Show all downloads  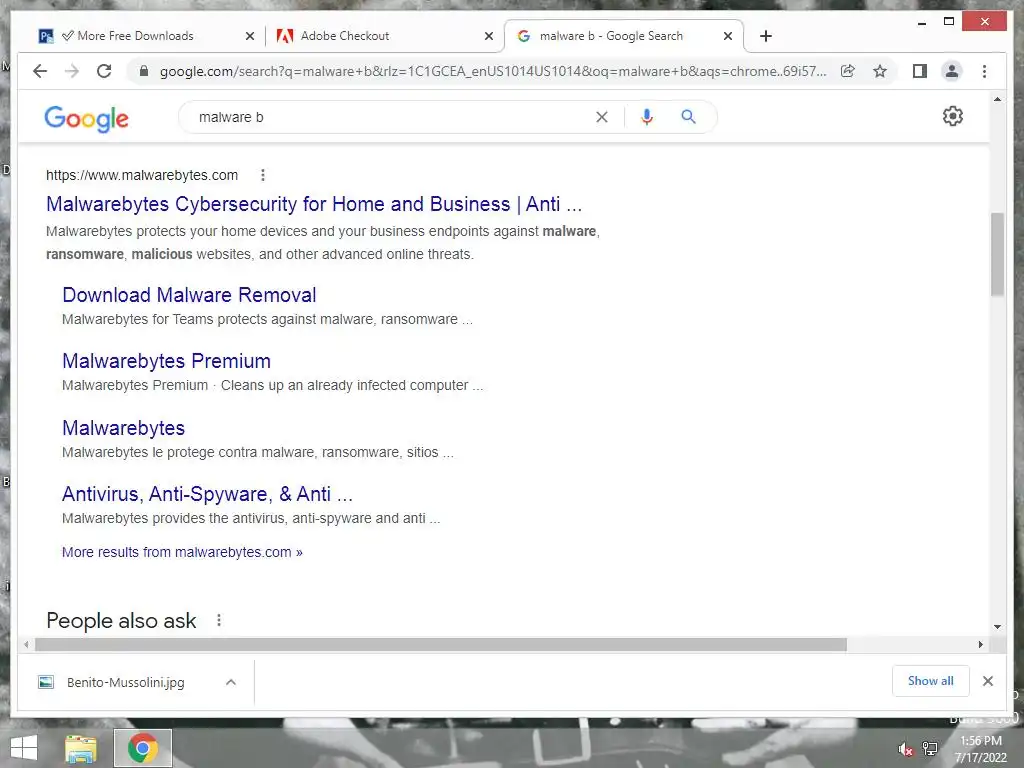click(931, 680)
